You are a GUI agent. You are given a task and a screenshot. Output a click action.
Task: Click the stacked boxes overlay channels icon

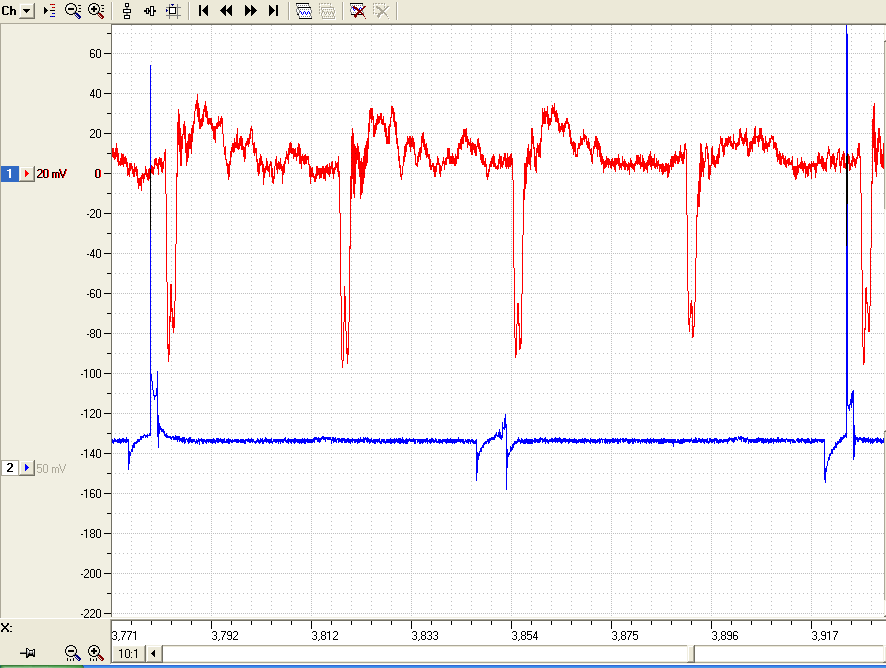point(127,11)
